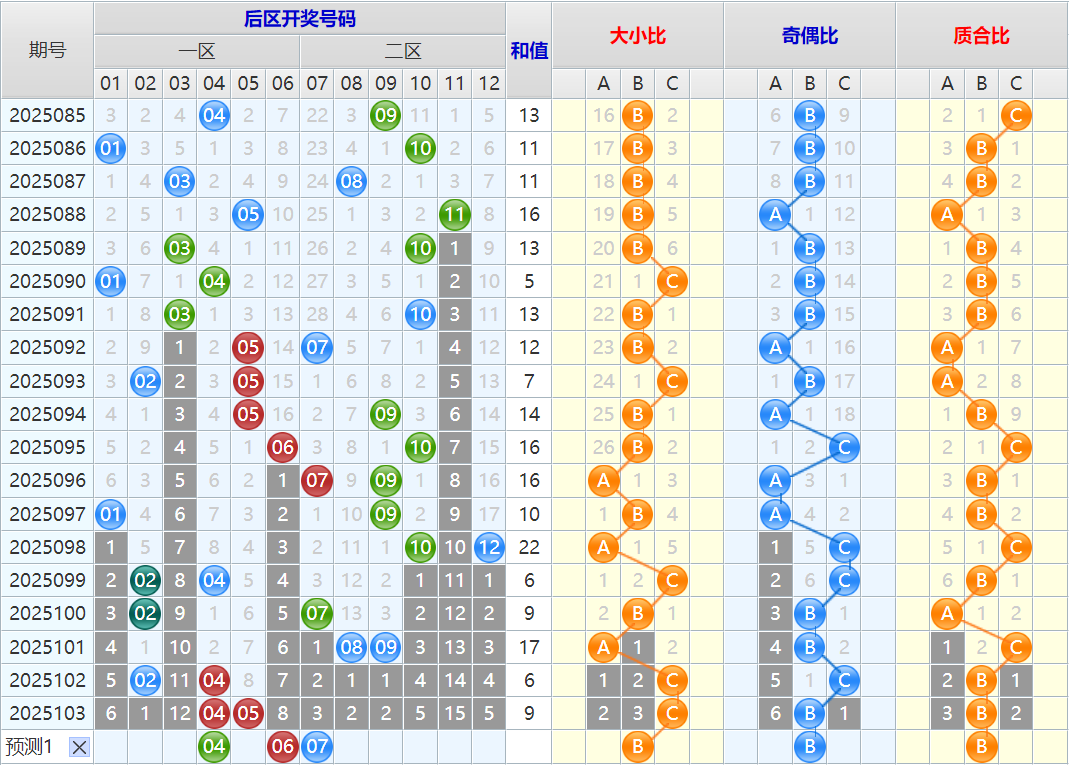Click orange A ball in 大小比 row 2025096
Image resolution: width=1069 pixels, height=765 pixels.
pos(603,481)
